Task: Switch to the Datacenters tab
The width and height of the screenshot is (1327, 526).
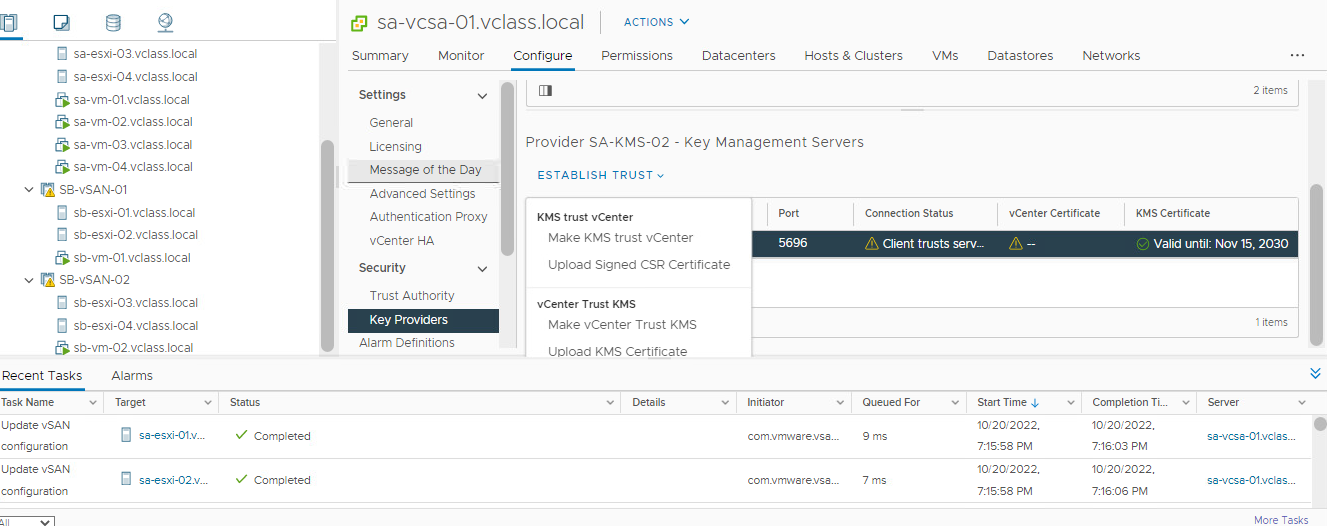Action: tap(739, 56)
